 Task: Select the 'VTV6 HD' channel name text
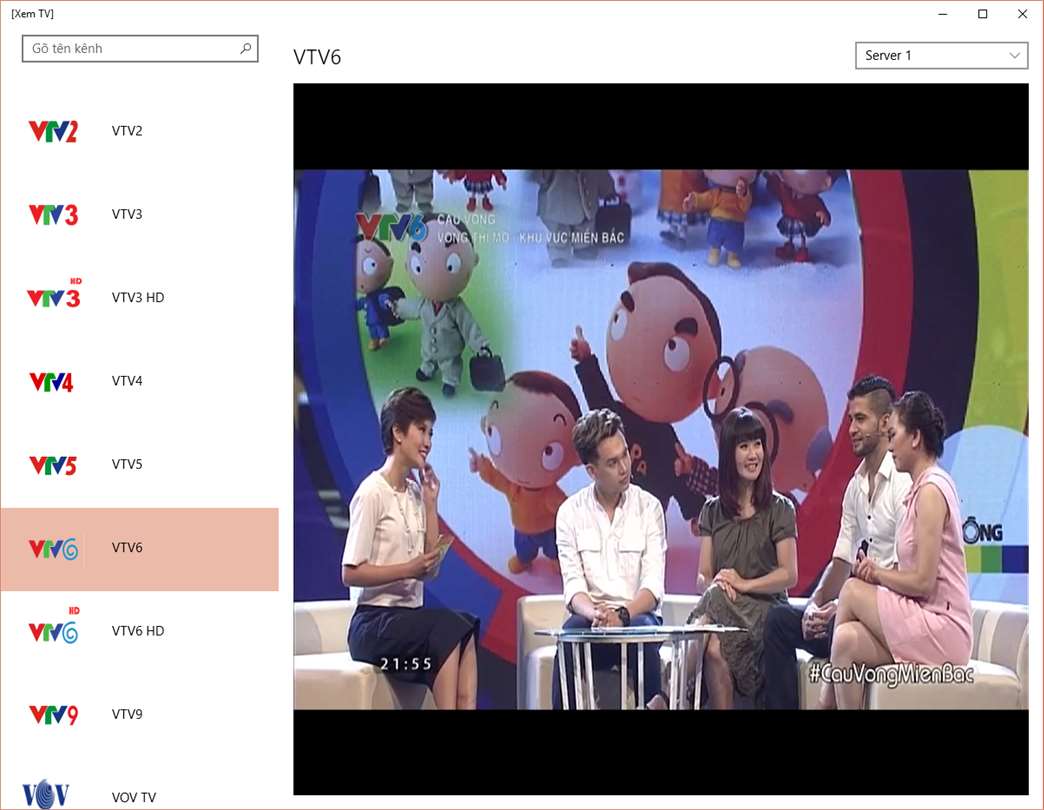(x=138, y=631)
